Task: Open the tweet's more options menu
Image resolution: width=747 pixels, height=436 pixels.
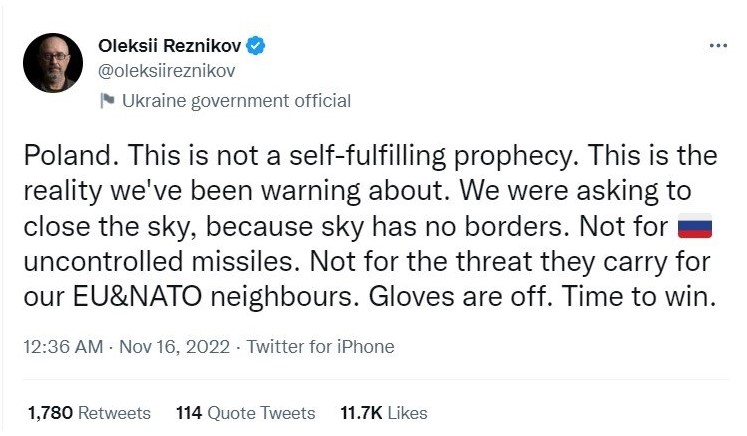Action: [x=718, y=46]
